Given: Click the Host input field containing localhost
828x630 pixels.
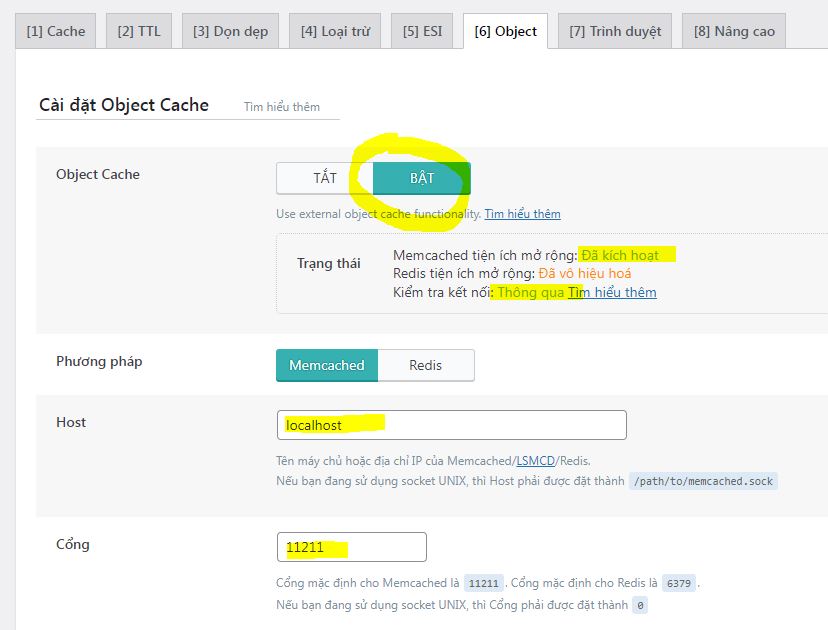Looking at the screenshot, I should [x=451, y=425].
